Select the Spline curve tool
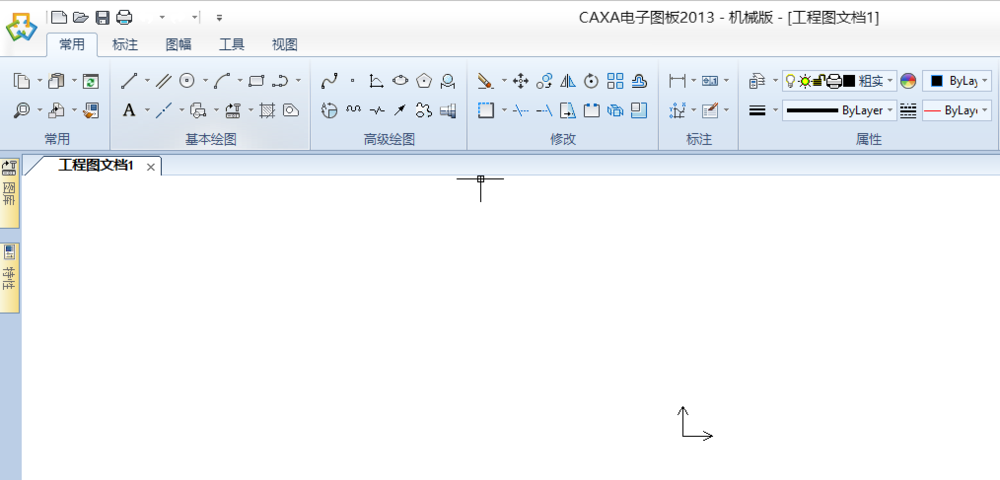 click(x=329, y=81)
